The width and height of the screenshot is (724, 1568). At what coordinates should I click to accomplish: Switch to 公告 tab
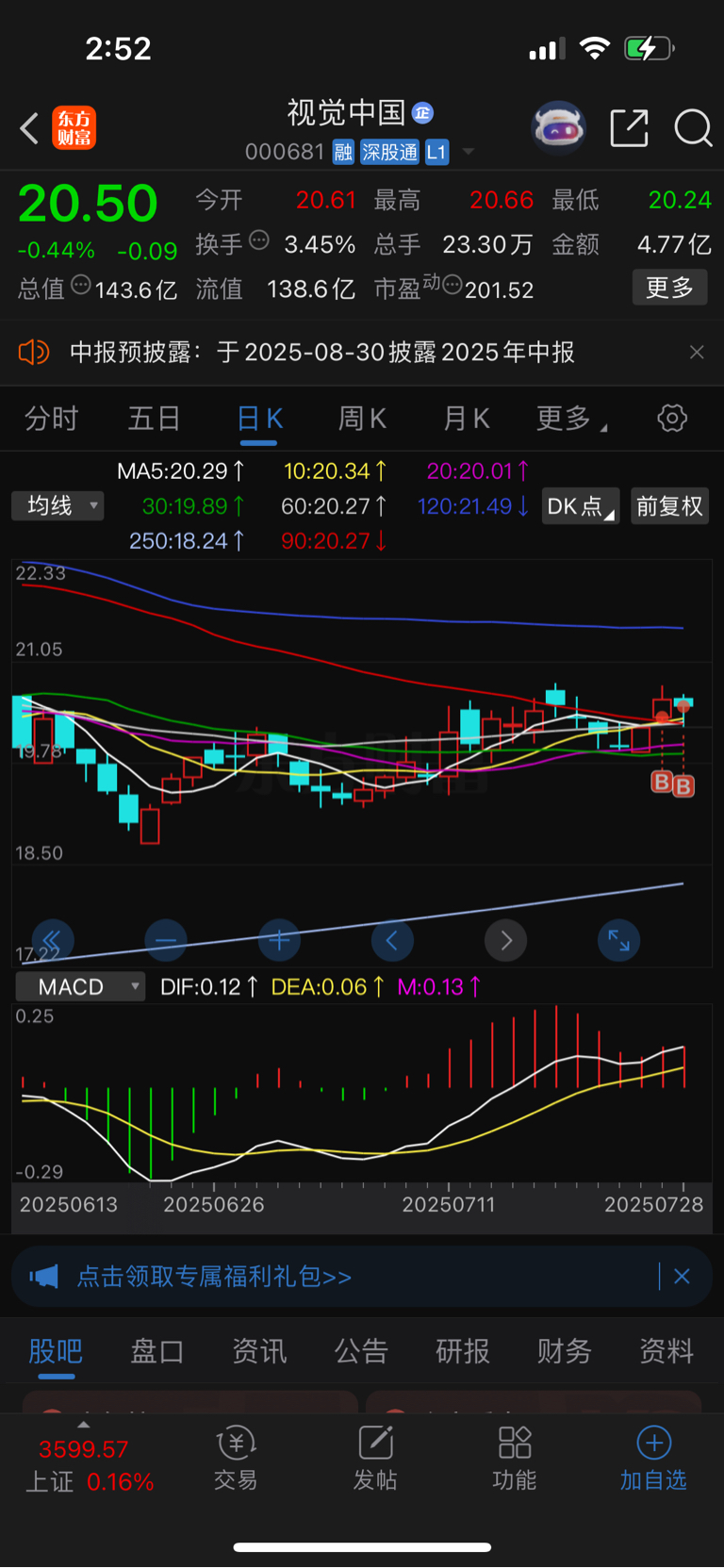361,1351
